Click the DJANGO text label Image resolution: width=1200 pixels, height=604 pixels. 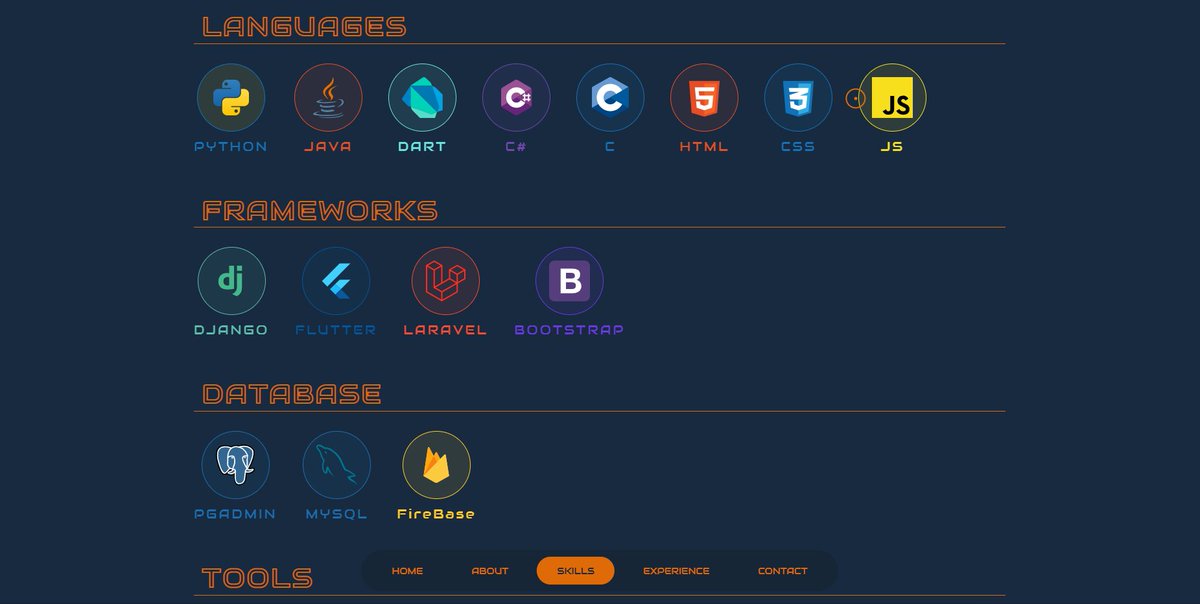pyautogui.click(x=231, y=330)
